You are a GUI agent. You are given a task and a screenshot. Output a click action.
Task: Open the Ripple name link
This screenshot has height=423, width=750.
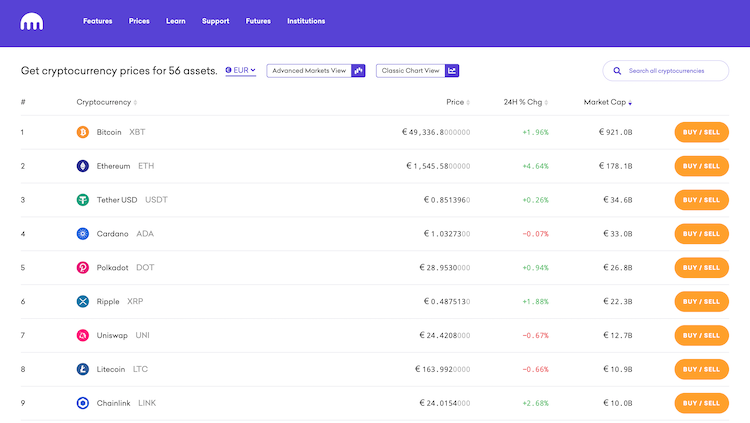108,301
